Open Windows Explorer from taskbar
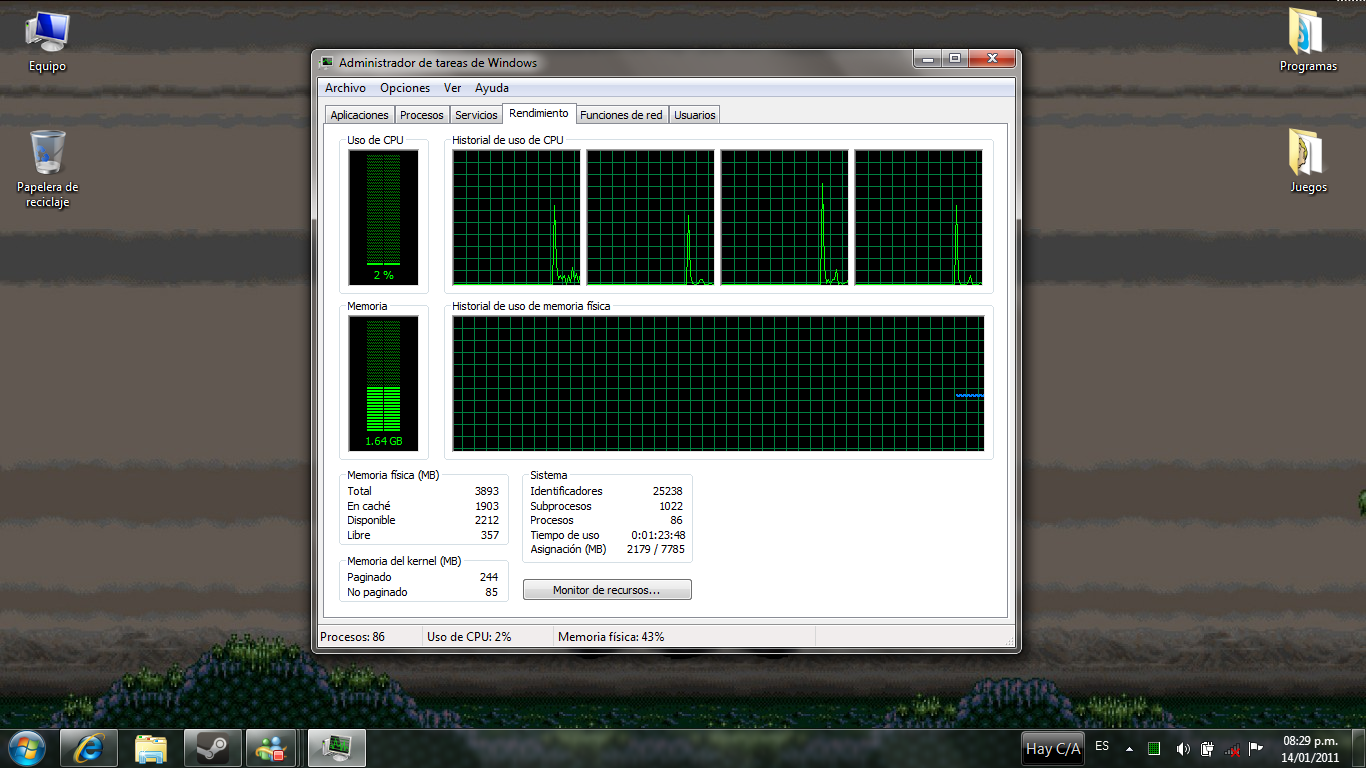This screenshot has height=768, width=1366. 151,748
